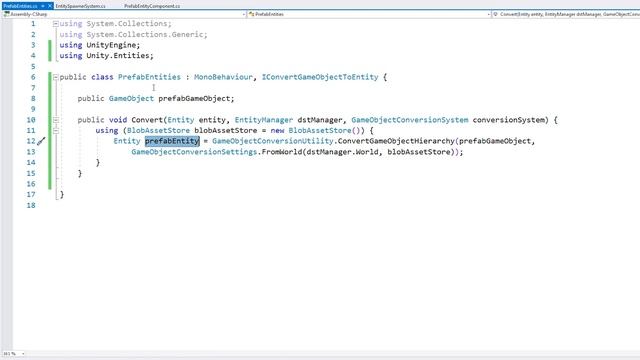Collapse the using BlobAssetStore block

56,131
